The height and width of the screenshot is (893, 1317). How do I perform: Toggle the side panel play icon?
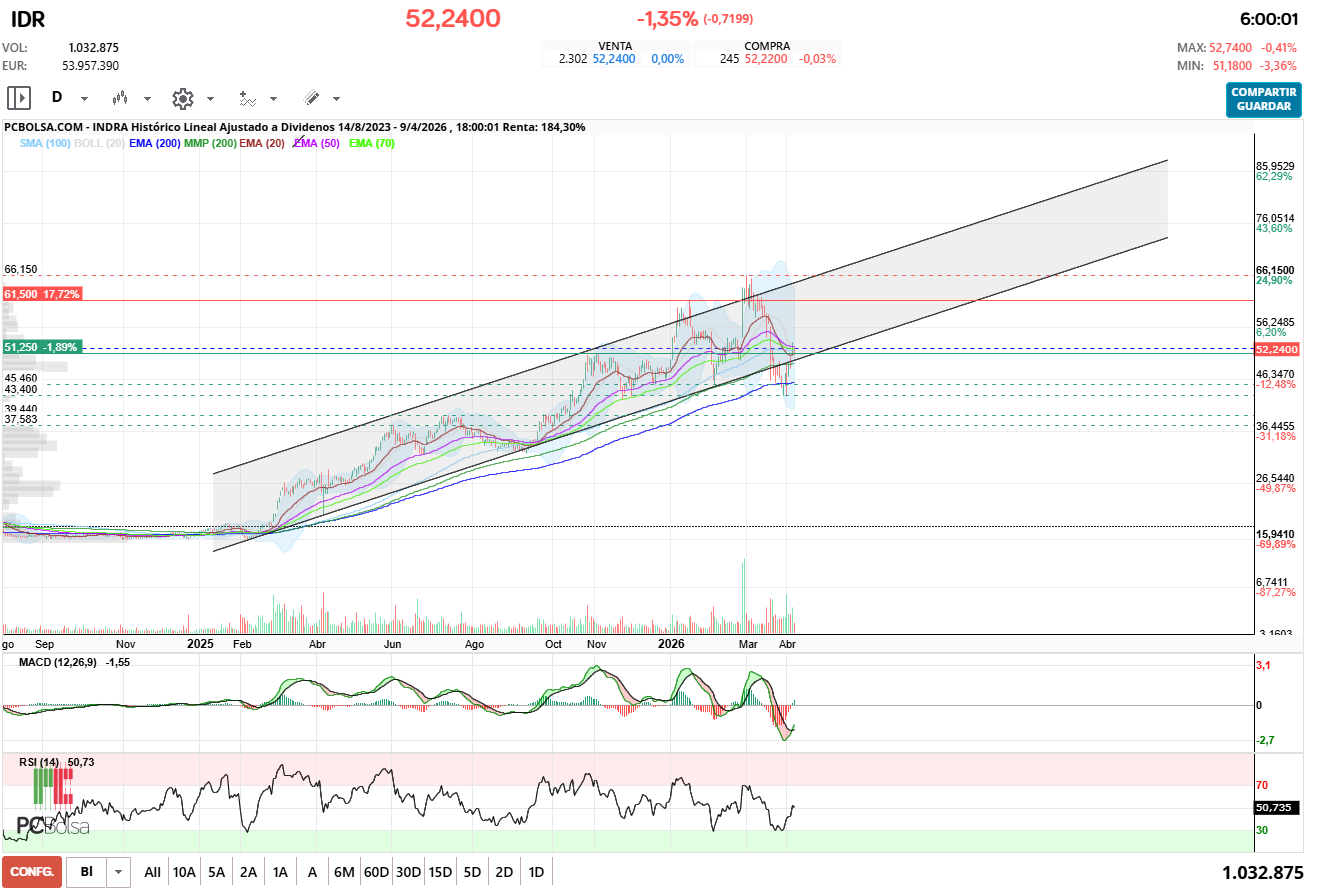click(19, 98)
